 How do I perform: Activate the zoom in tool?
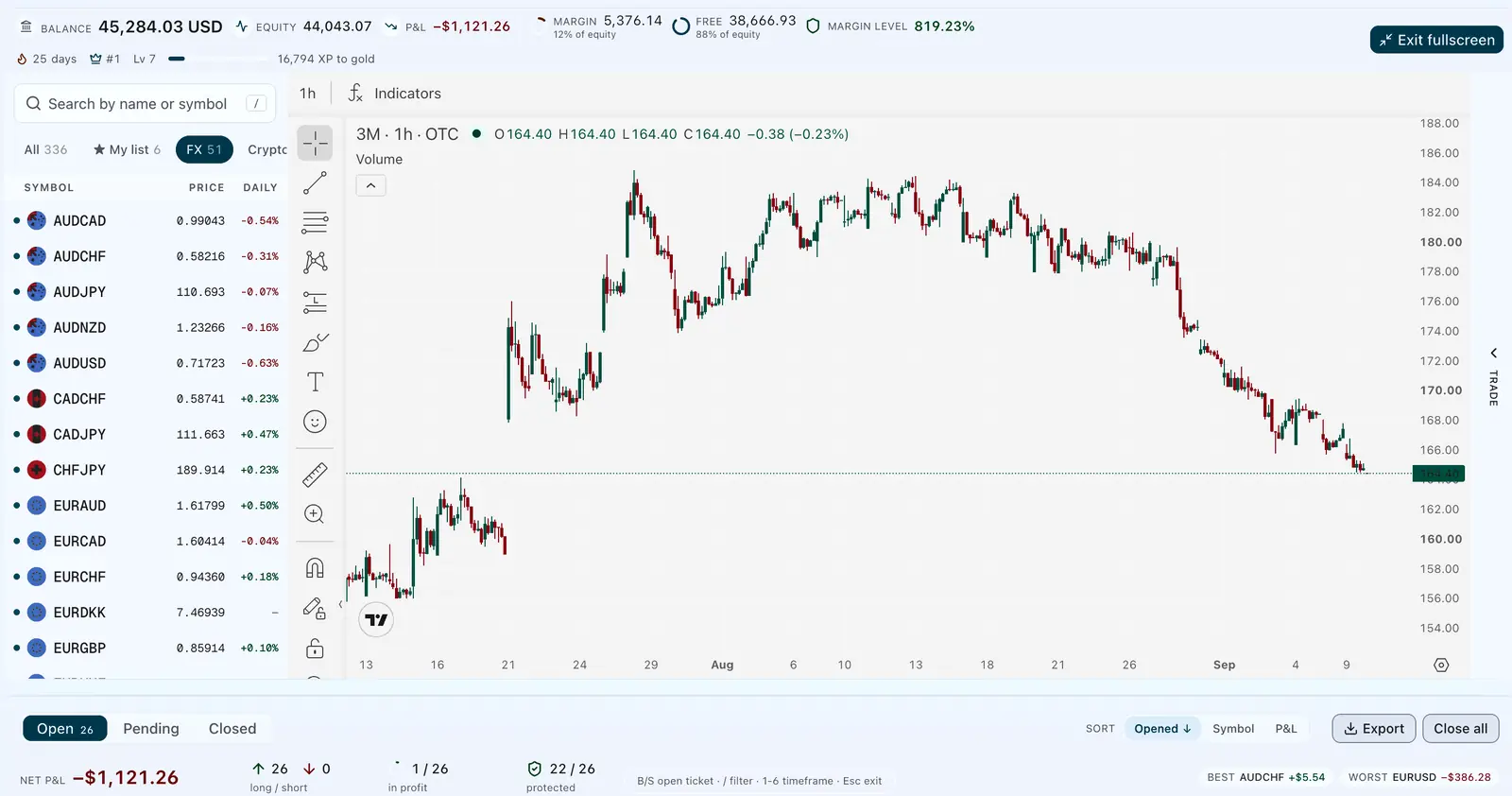(315, 514)
